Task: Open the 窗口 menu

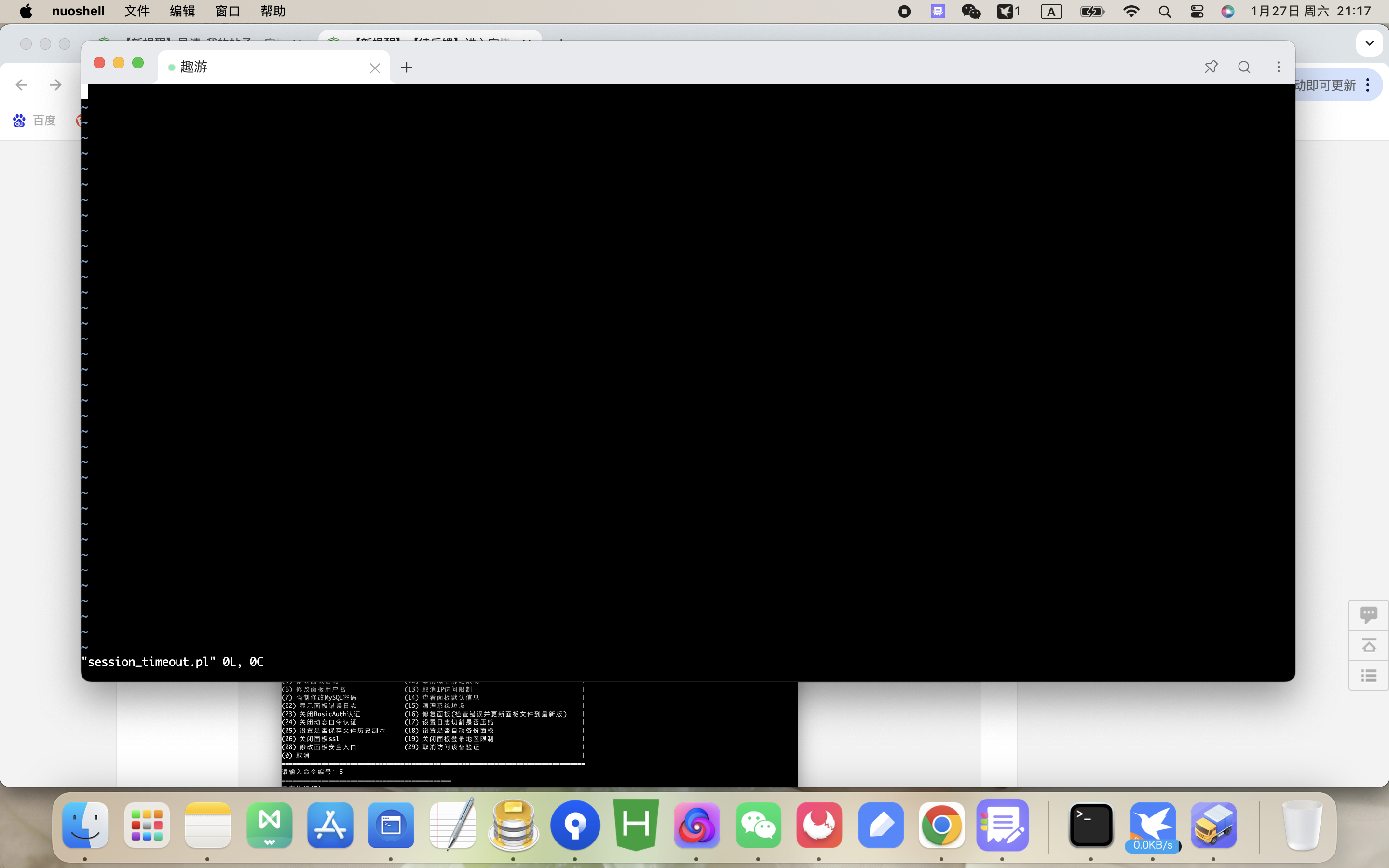Action: (x=227, y=12)
